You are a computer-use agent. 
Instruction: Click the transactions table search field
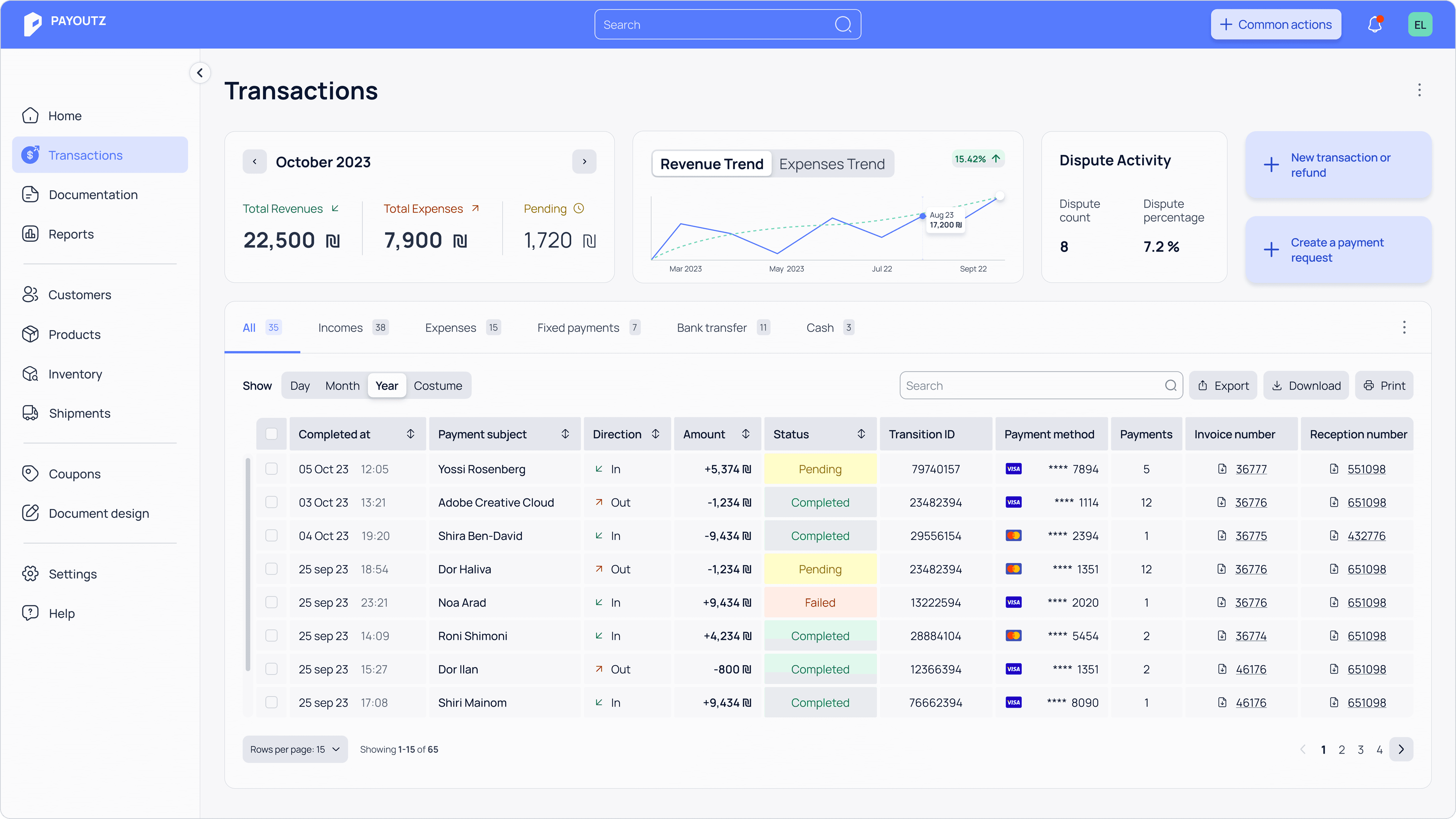point(1040,385)
